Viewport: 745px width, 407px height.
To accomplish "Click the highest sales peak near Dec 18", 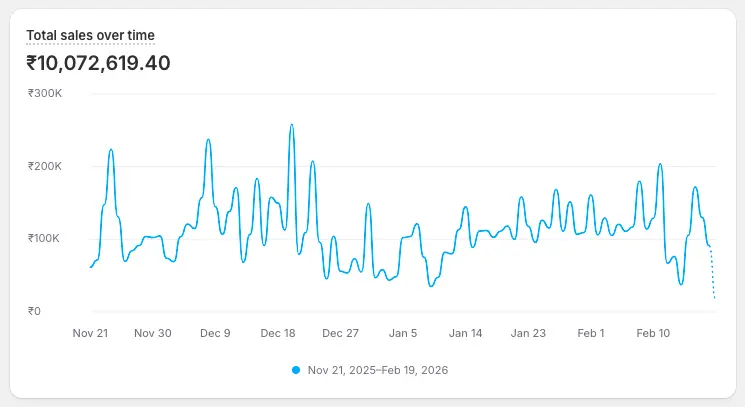I will pyautogui.click(x=291, y=126).
